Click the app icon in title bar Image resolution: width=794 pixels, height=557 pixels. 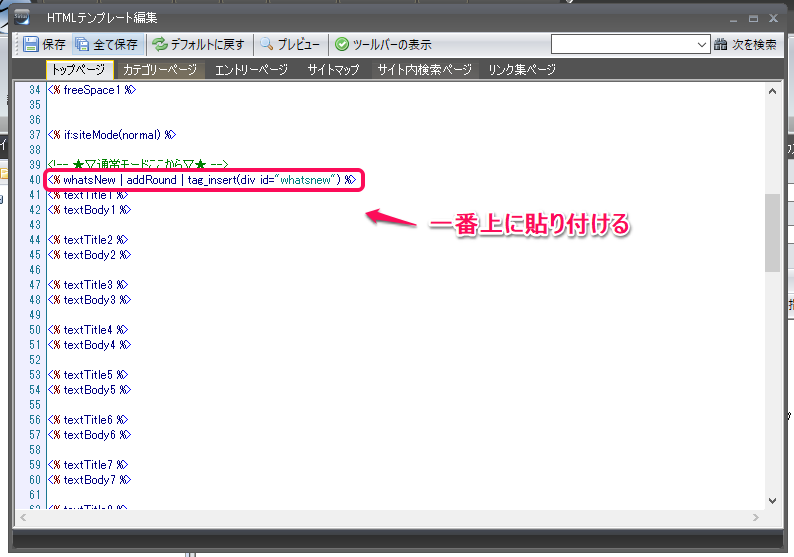tap(22, 17)
